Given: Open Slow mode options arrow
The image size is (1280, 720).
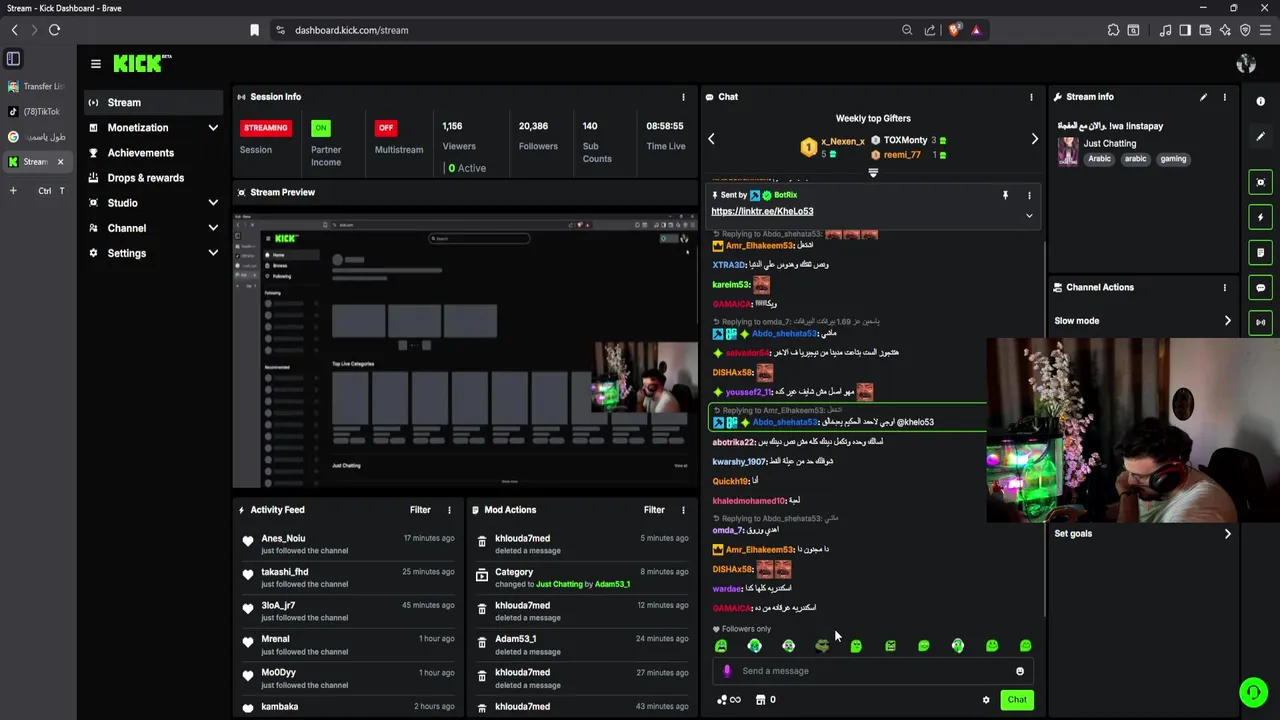Looking at the screenshot, I should [x=1228, y=321].
